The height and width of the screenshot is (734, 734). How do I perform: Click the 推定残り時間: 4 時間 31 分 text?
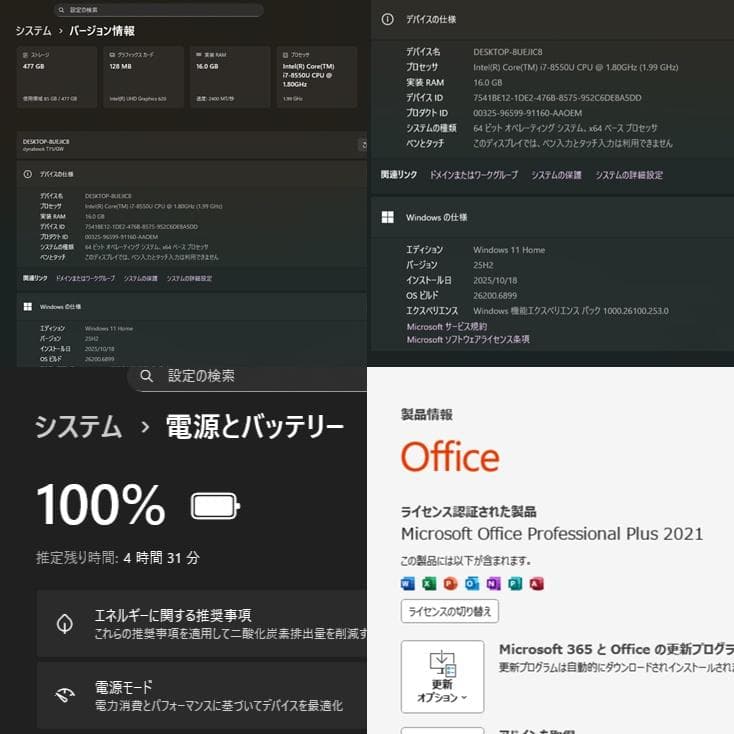pos(118,558)
